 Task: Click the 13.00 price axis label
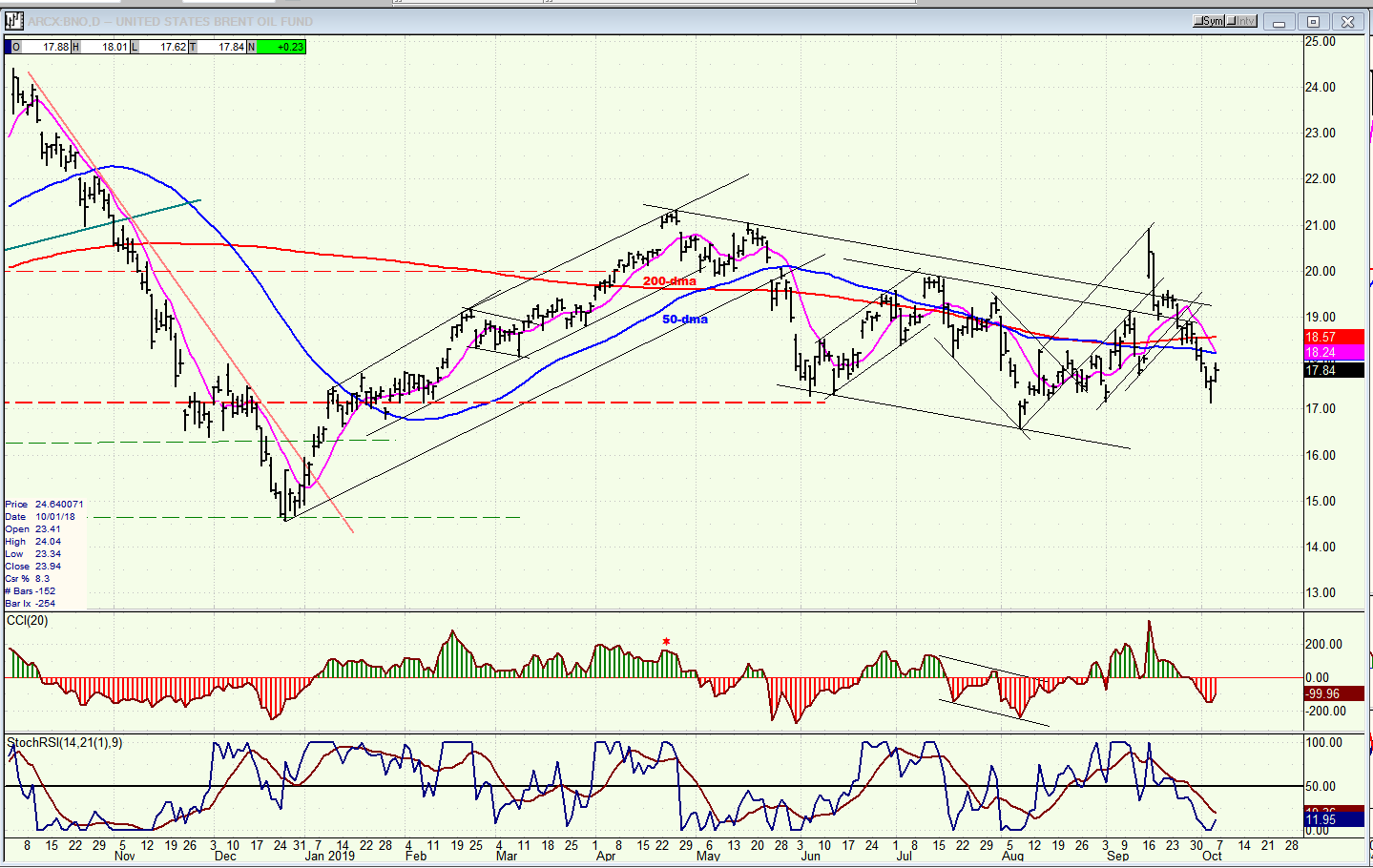1321,593
